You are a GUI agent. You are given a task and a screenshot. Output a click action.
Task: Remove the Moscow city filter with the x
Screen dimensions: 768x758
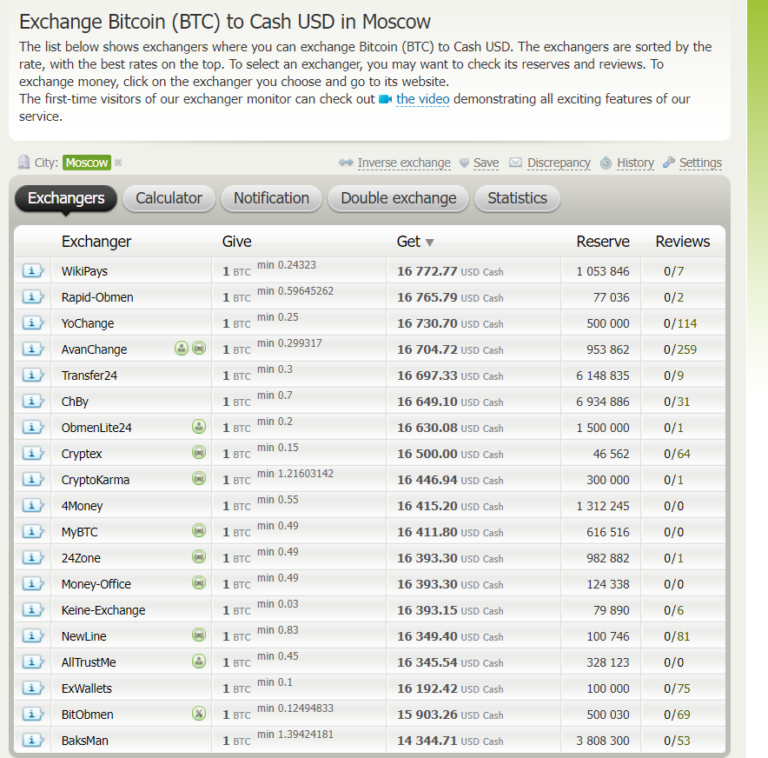pyautogui.click(x=118, y=163)
